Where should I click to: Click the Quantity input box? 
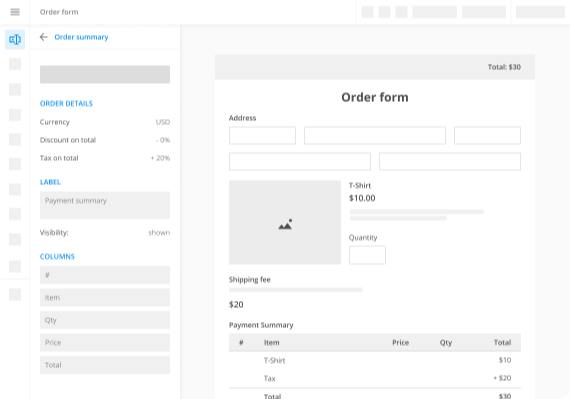[367, 255]
